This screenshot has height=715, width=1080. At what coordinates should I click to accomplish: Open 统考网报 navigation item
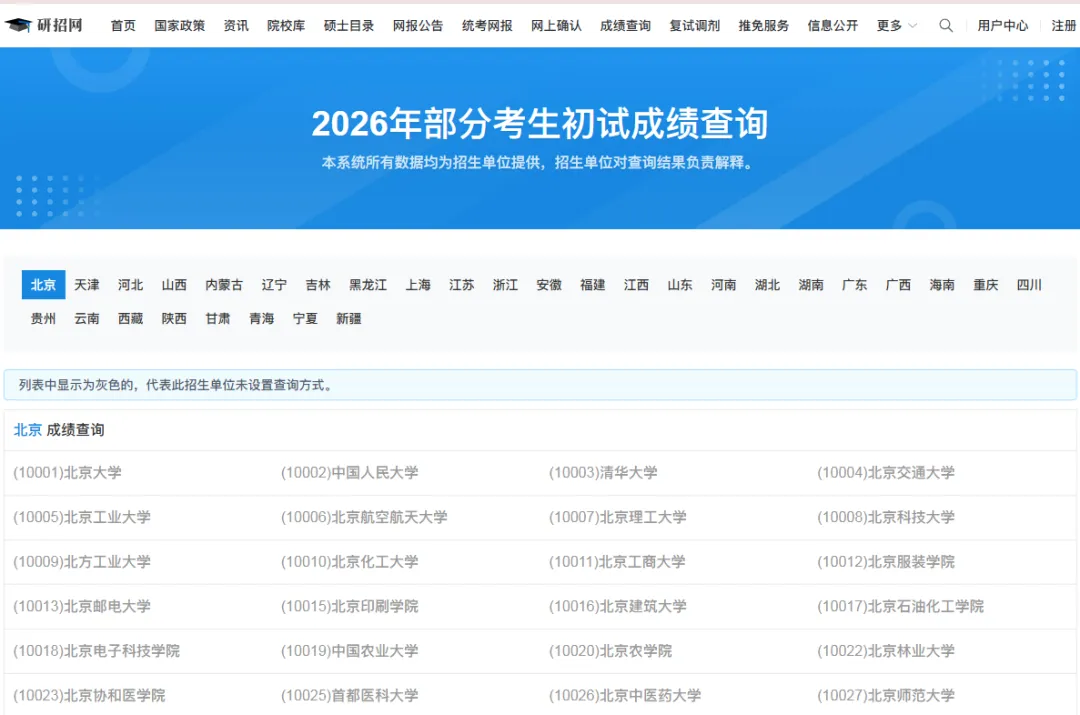click(487, 25)
